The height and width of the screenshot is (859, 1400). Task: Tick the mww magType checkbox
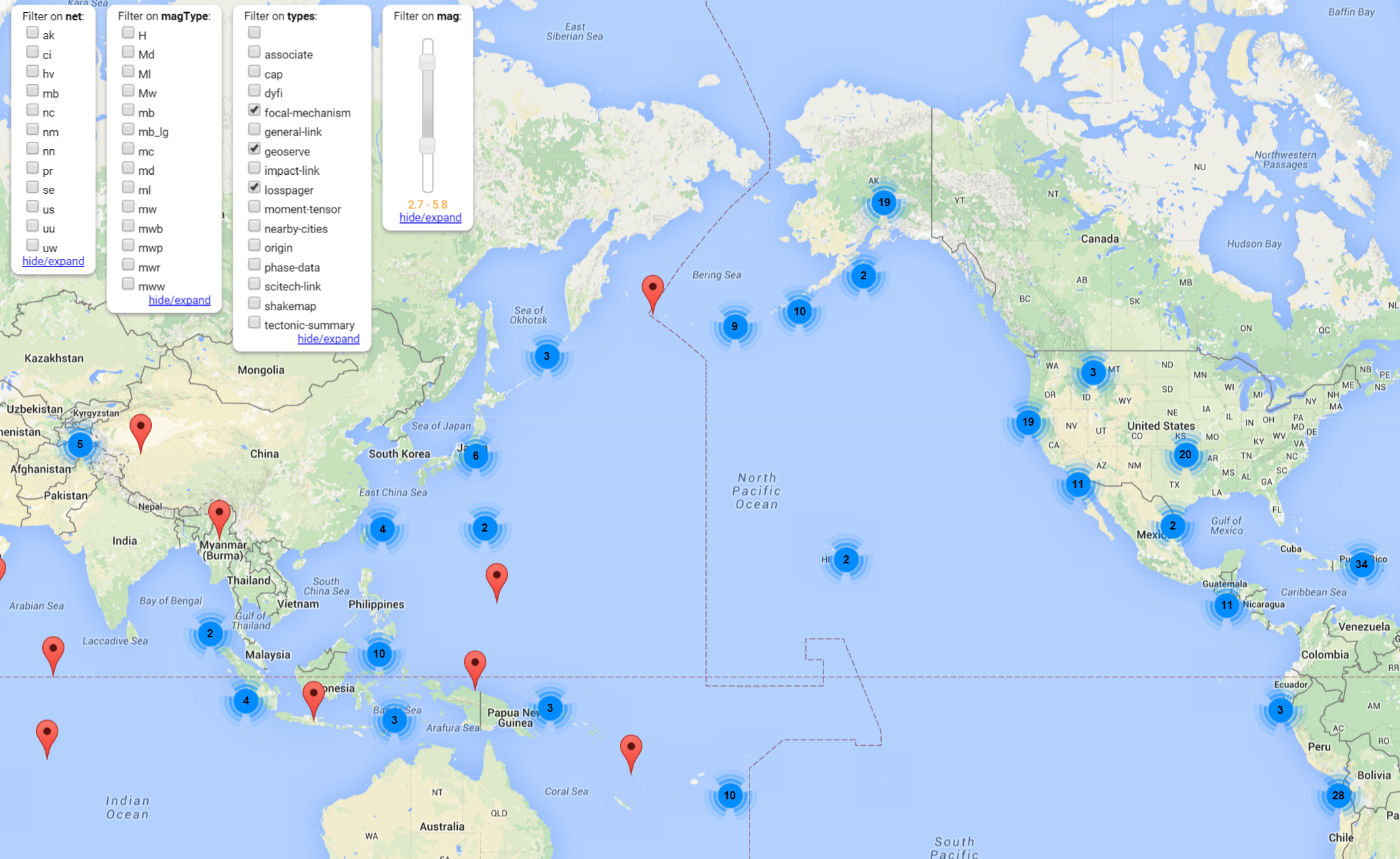click(x=128, y=284)
